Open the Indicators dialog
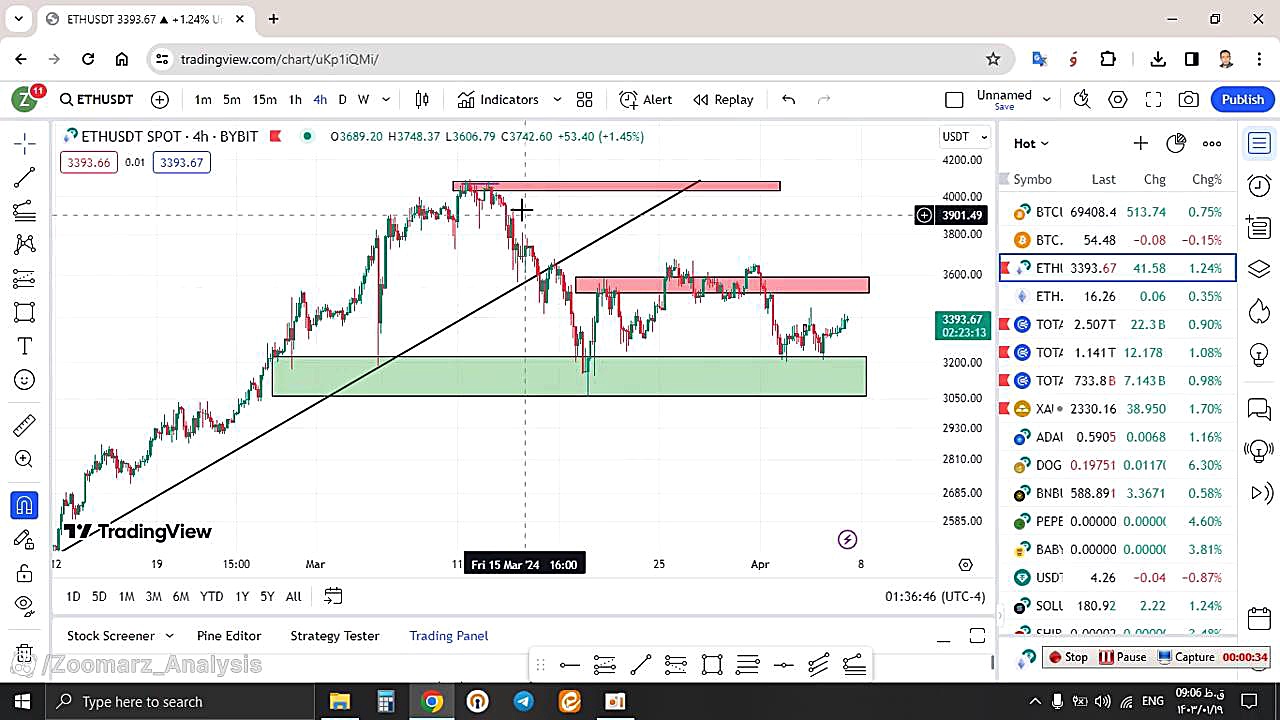 pyautogui.click(x=498, y=99)
